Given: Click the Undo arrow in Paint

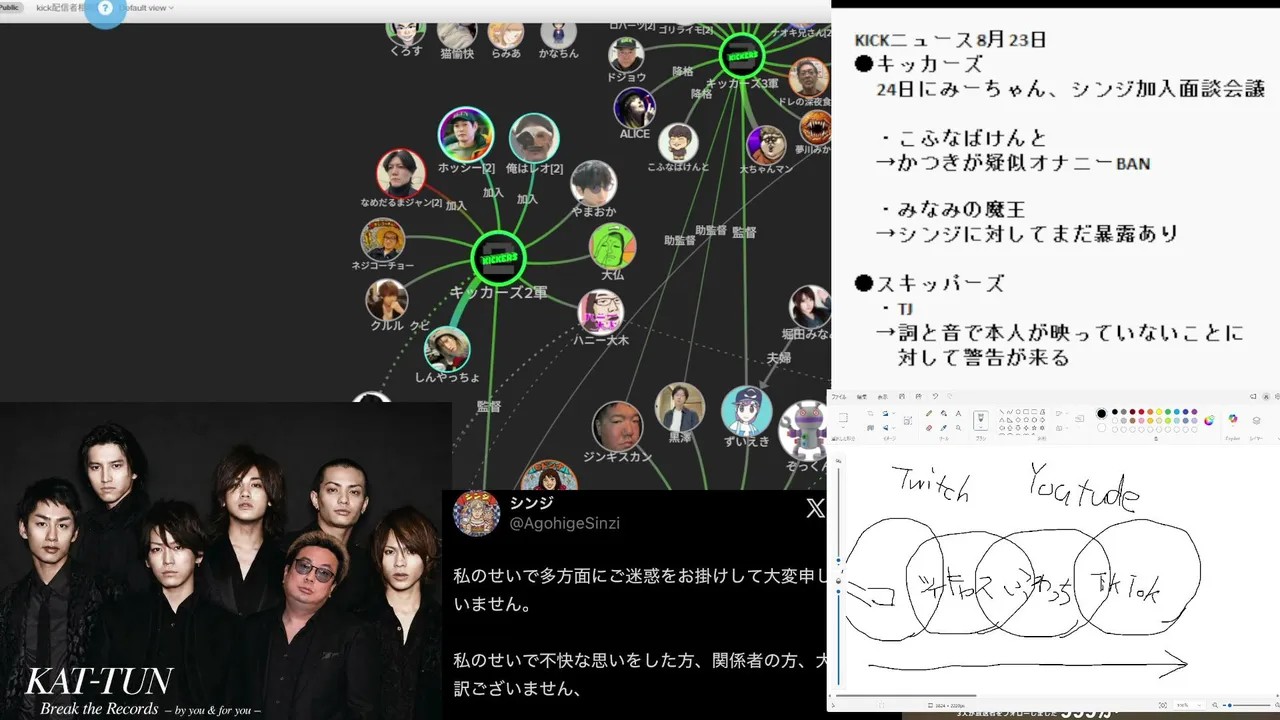Looking at the screenshot, I should click(935, 396).
